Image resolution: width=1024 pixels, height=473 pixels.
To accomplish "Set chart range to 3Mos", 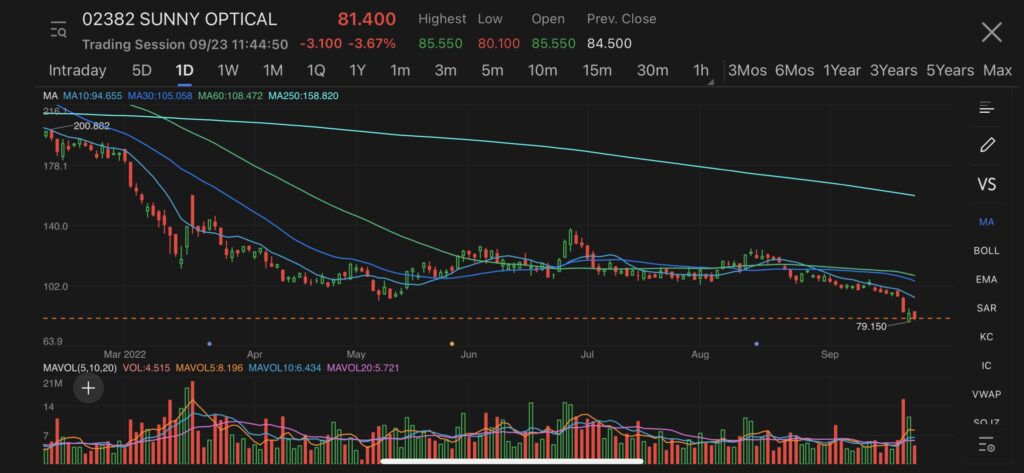I will click(747, 70).
